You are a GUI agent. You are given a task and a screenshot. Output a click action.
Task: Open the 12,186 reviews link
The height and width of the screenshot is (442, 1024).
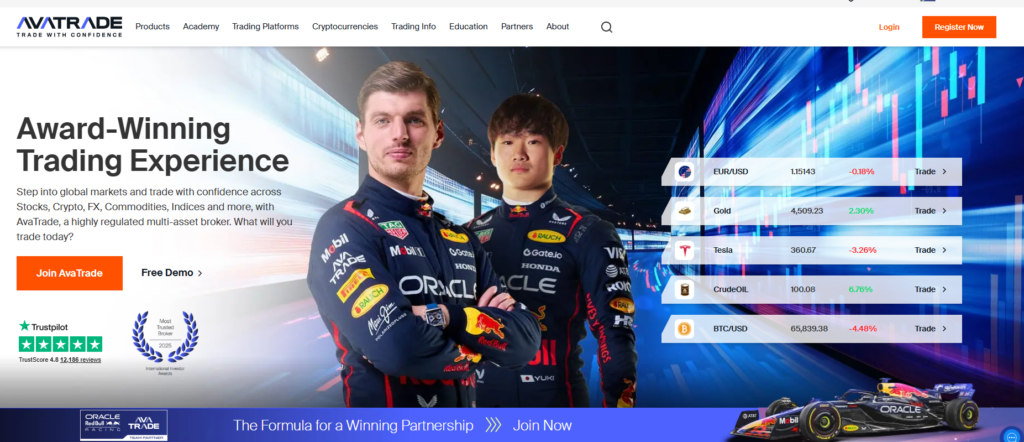[80, 360]
